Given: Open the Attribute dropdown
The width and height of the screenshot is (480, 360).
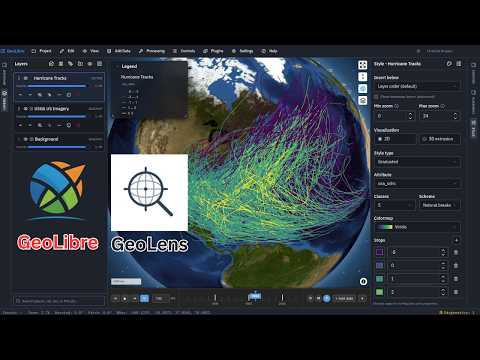Looking at the screenshot, I should pyautogui.click(x=417, y=183).
